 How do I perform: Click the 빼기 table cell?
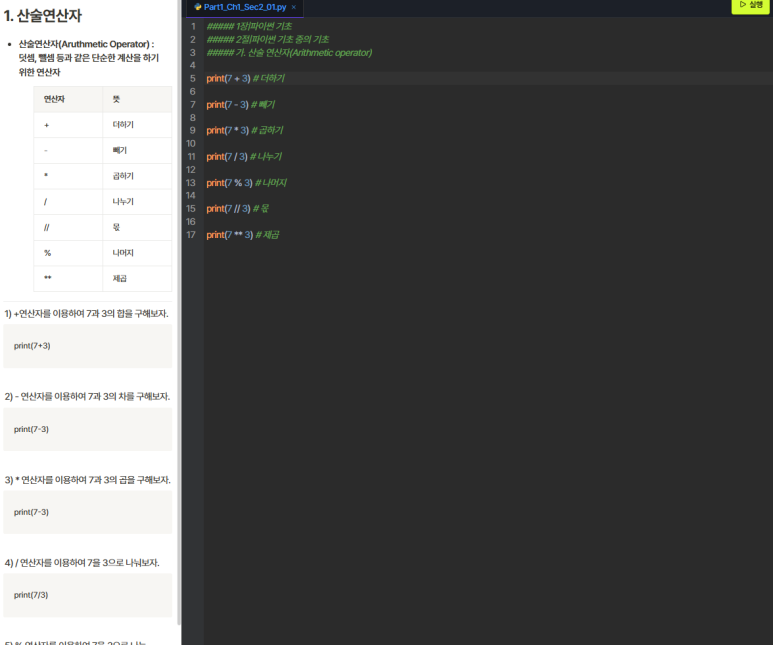(x=137, y=150)
